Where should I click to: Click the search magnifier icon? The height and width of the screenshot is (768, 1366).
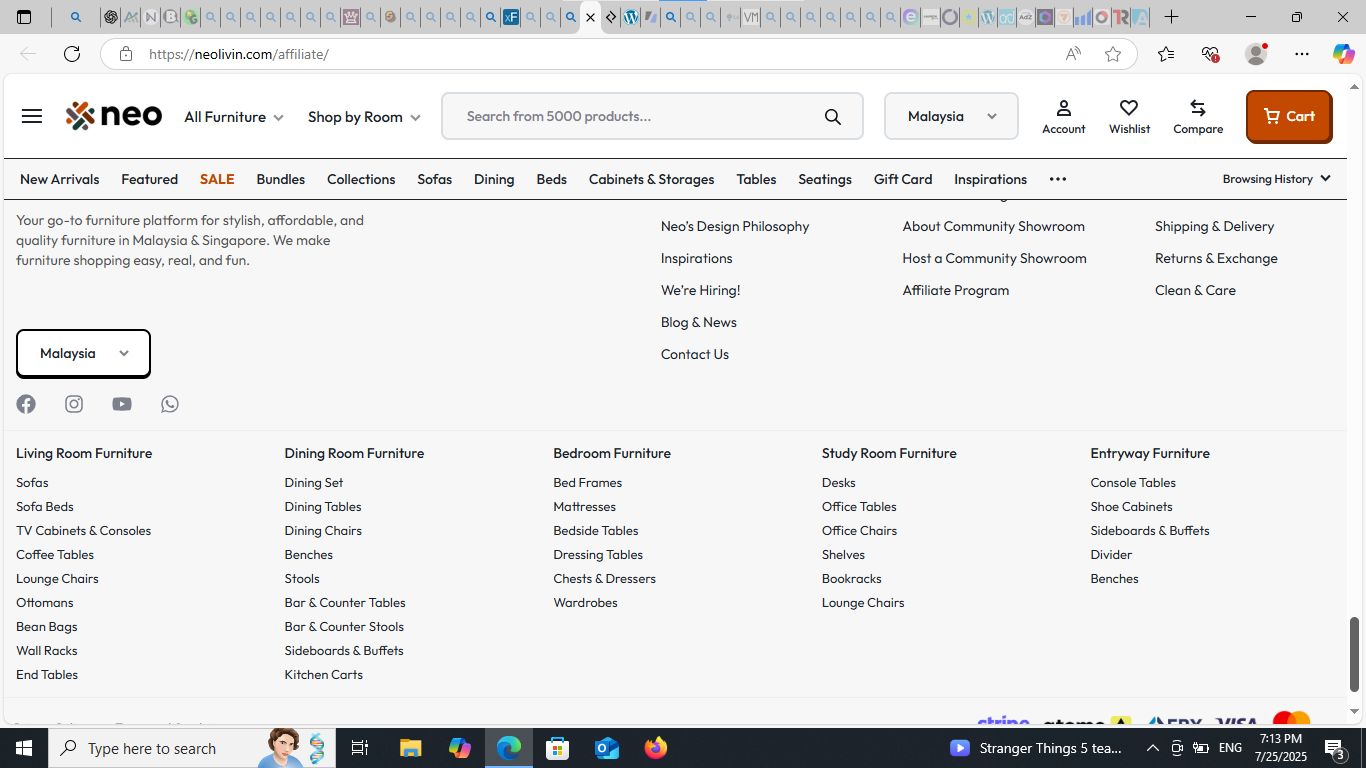tap(833, 117)
